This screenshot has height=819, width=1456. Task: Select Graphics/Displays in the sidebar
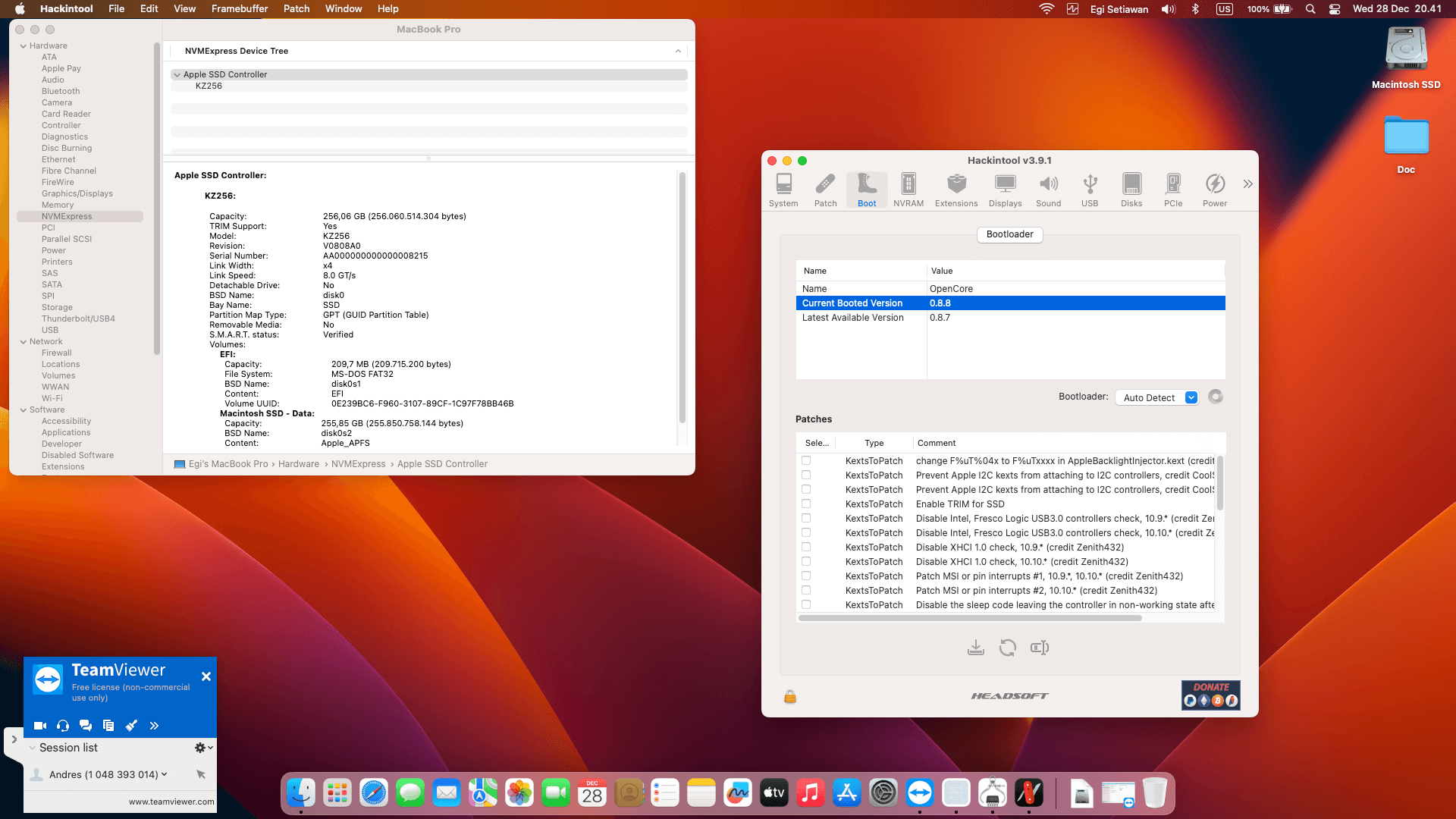(x=77, y=193)
